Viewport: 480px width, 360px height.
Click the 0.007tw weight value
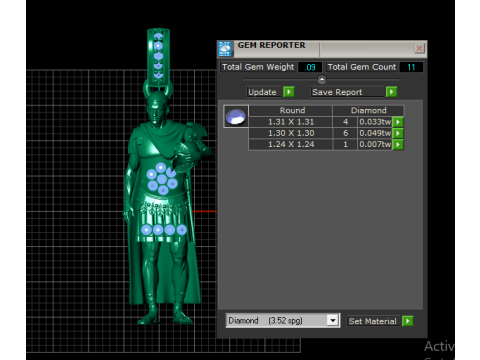[375, 144]
